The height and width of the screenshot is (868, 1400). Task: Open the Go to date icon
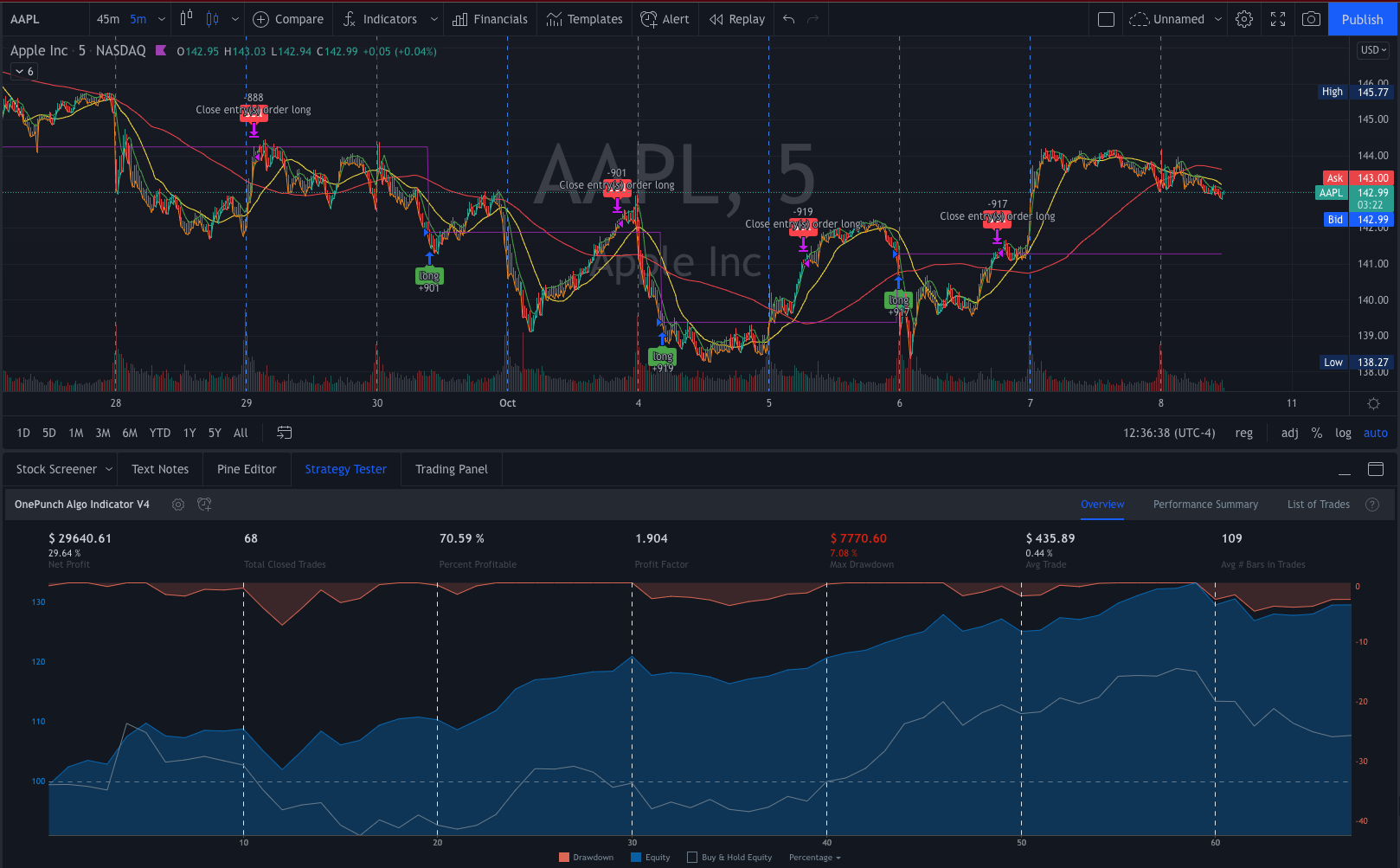[284, 433]
